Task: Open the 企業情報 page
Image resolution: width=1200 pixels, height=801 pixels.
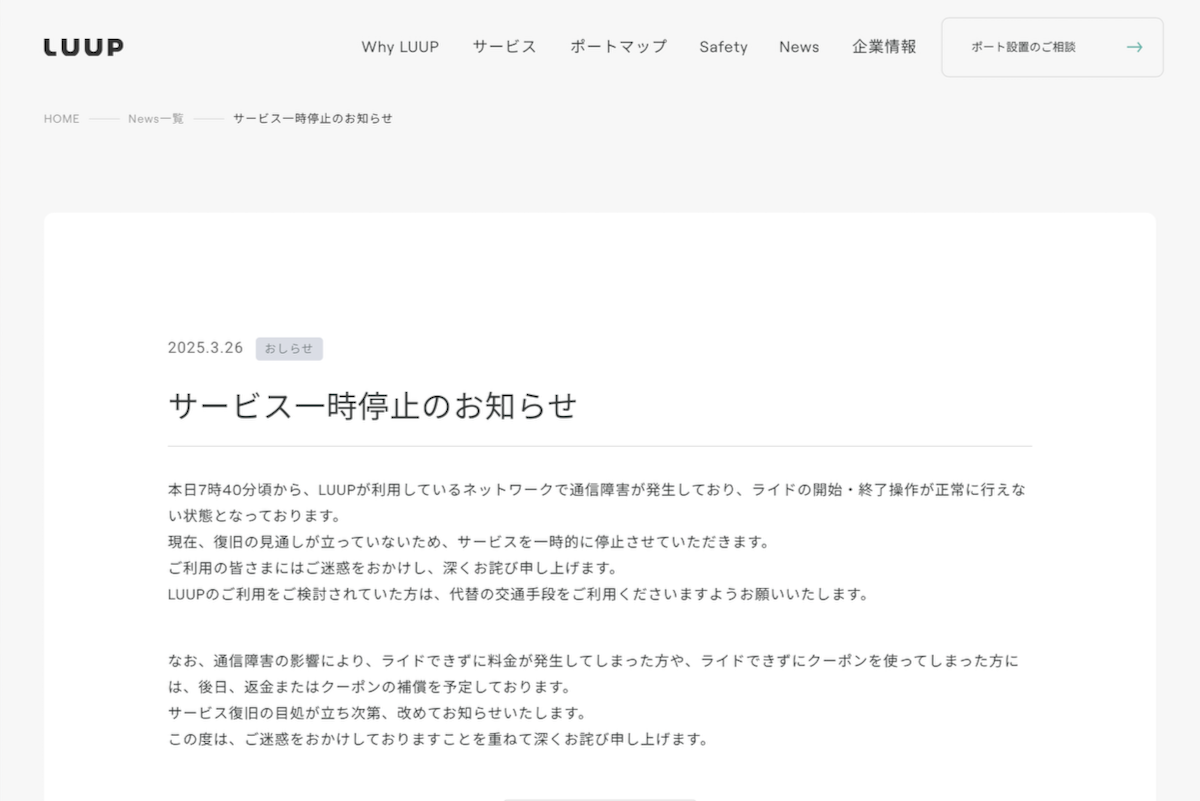Action: pos(884,46)
